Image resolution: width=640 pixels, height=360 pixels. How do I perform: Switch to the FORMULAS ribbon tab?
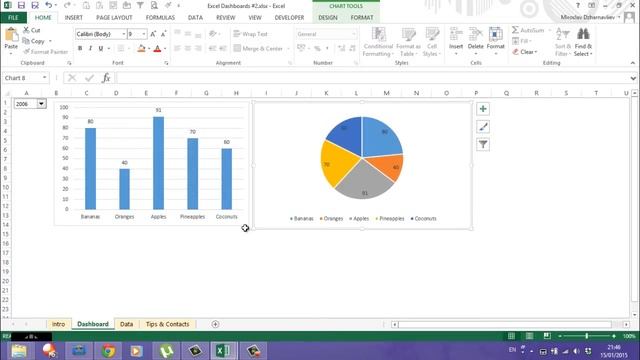[x=160, y=18]
